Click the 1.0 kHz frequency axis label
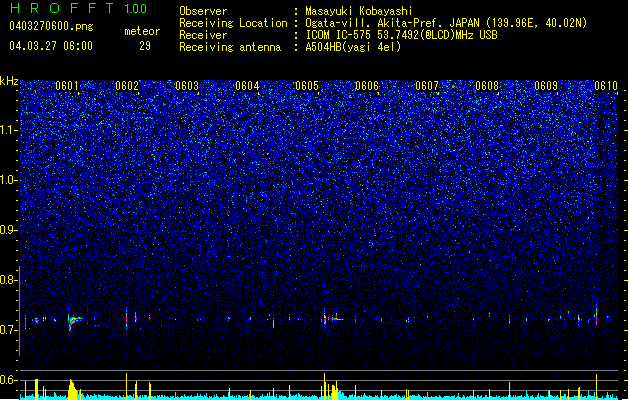Viewport: 629px width, 400px height. [x=9, y=180]
